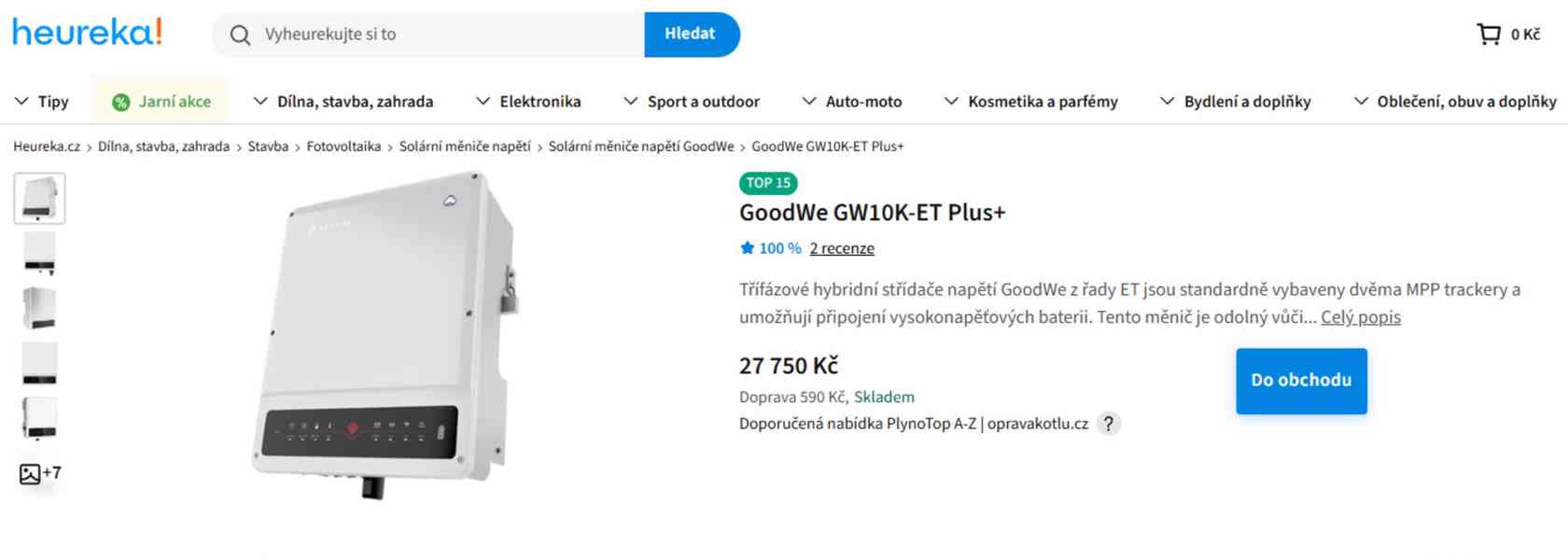This screenshot has height=560, width=1568.
Task: Click the heureka! logo
Action: [x=85, y=32]
